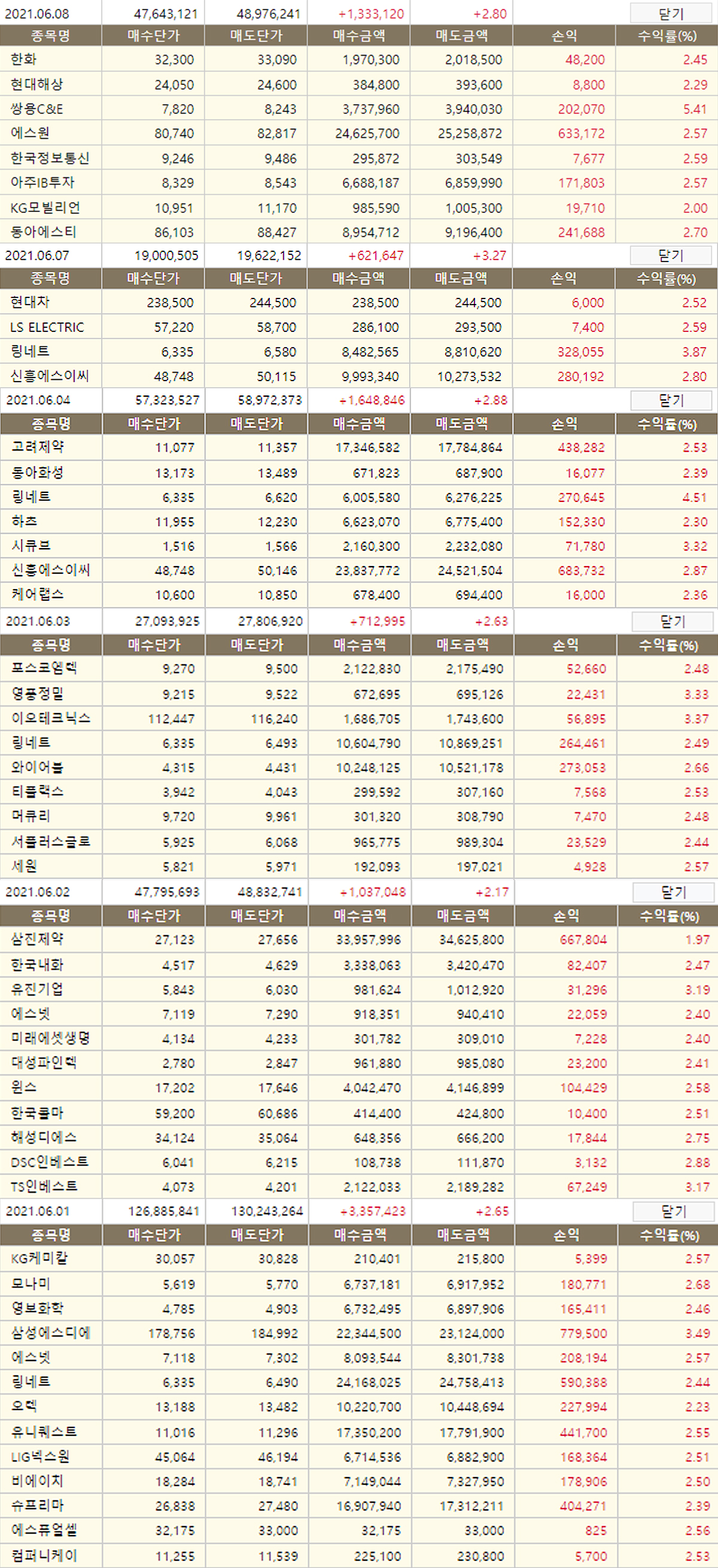Image resolution: width=718 pixels, height=1568 pixels.
Task: Close the 2021.06.07 section with 닫기
Action: [671, 255]
